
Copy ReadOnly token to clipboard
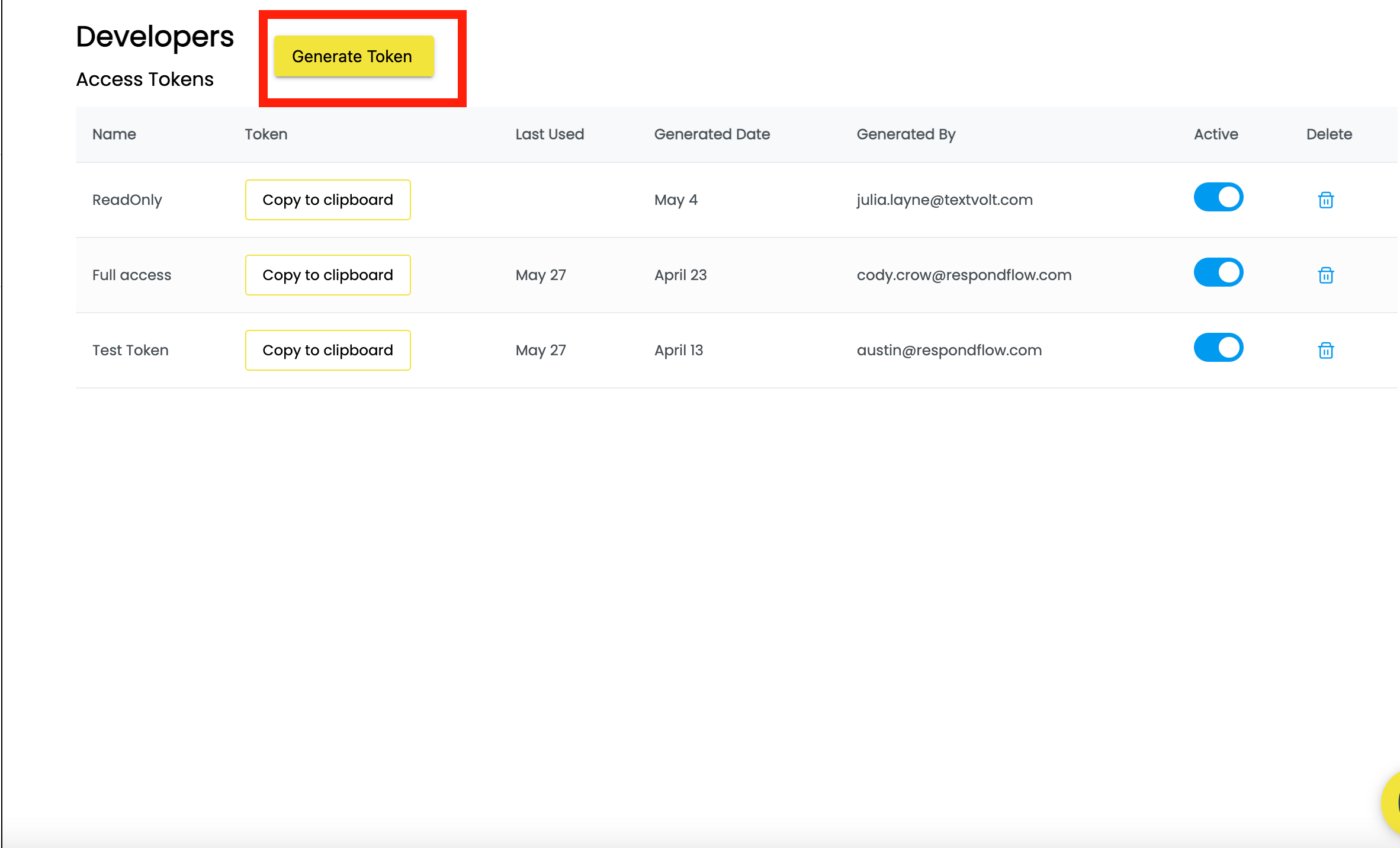(x=327, y=200)
